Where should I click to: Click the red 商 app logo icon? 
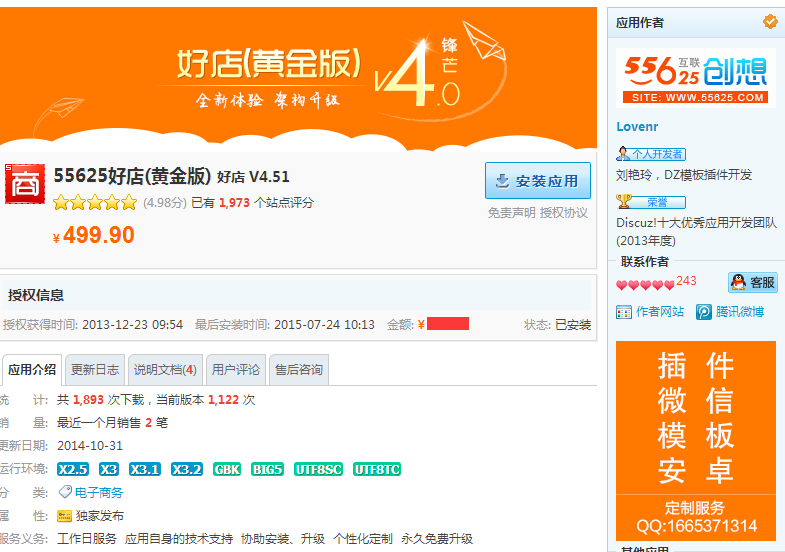pos(25,184)
